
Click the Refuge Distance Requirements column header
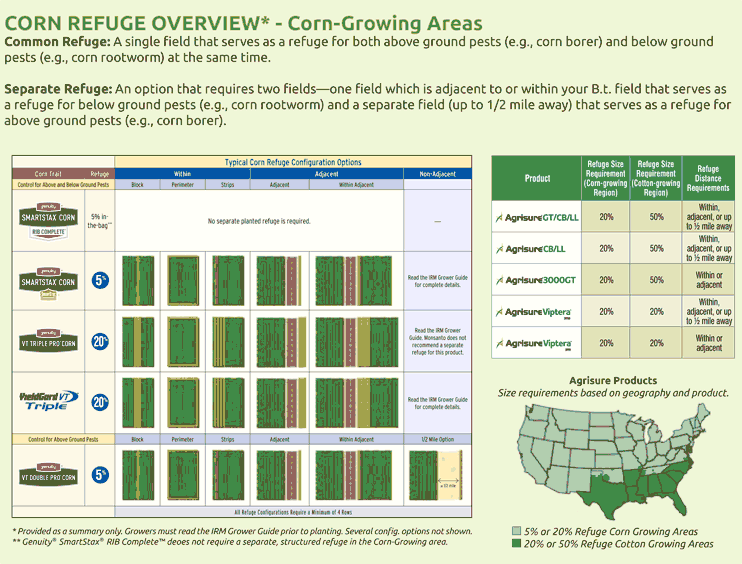pos(708,178)
